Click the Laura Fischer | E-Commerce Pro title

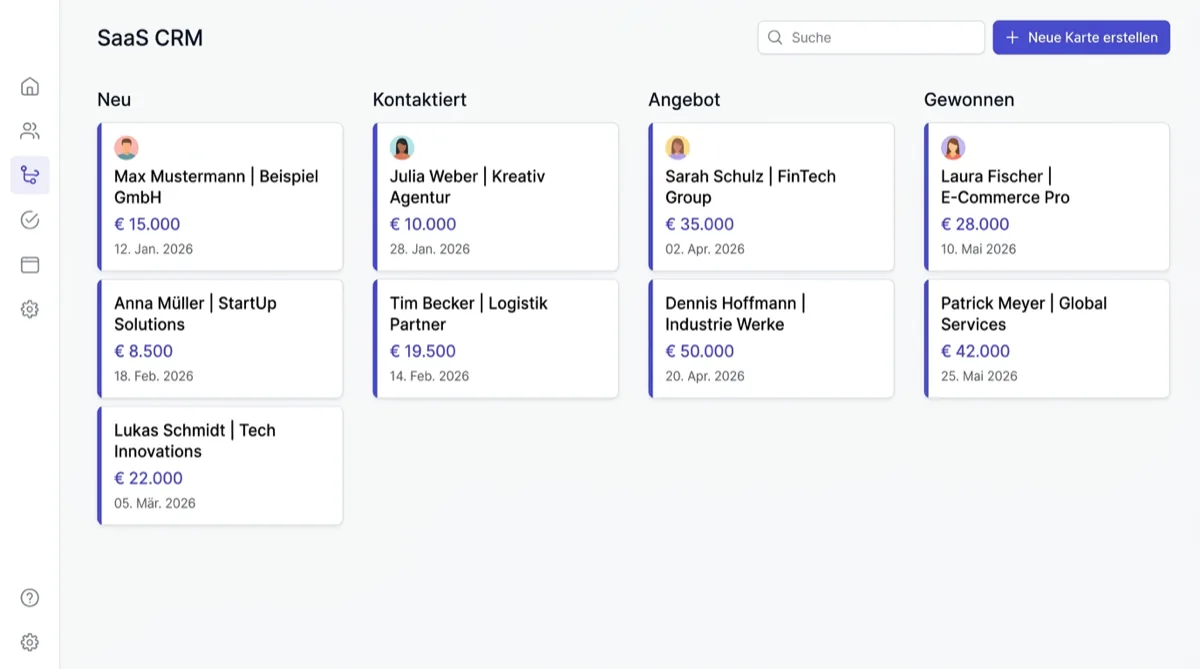[1005, 187]
